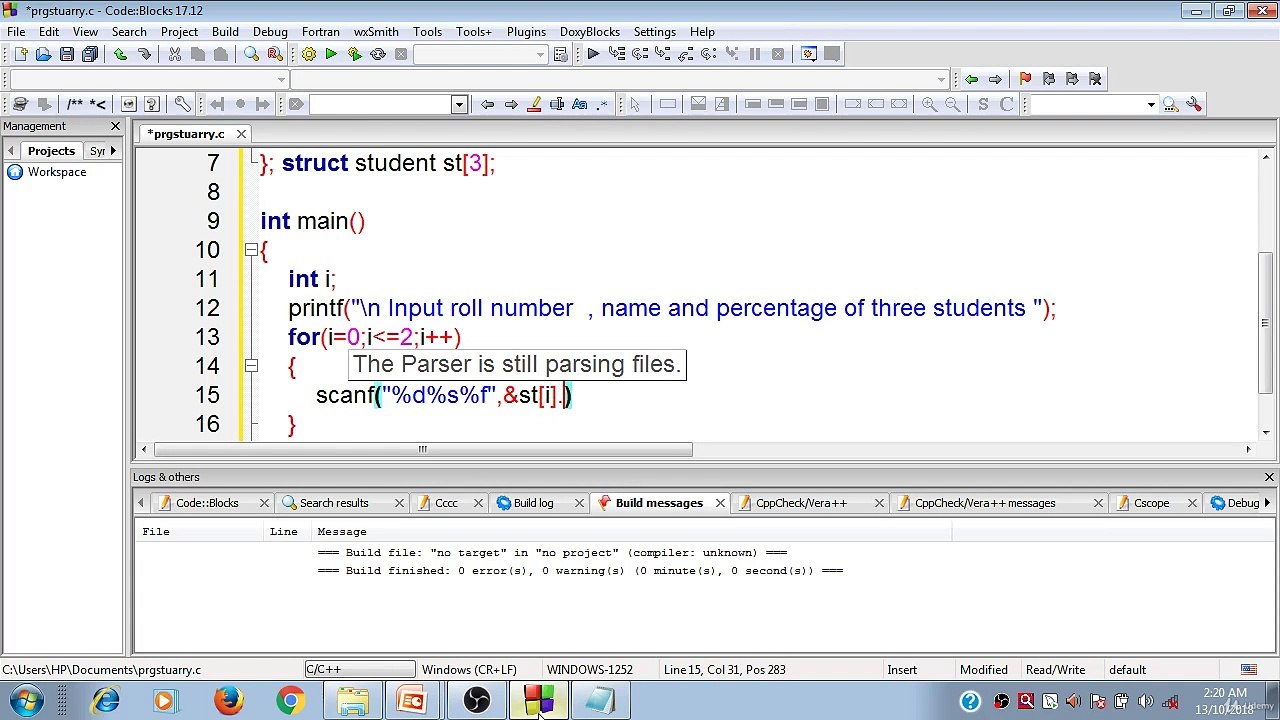The width and height of the screenshot is (1280, 720).
Task: Open the Settings menu
Action: point(655,32)
